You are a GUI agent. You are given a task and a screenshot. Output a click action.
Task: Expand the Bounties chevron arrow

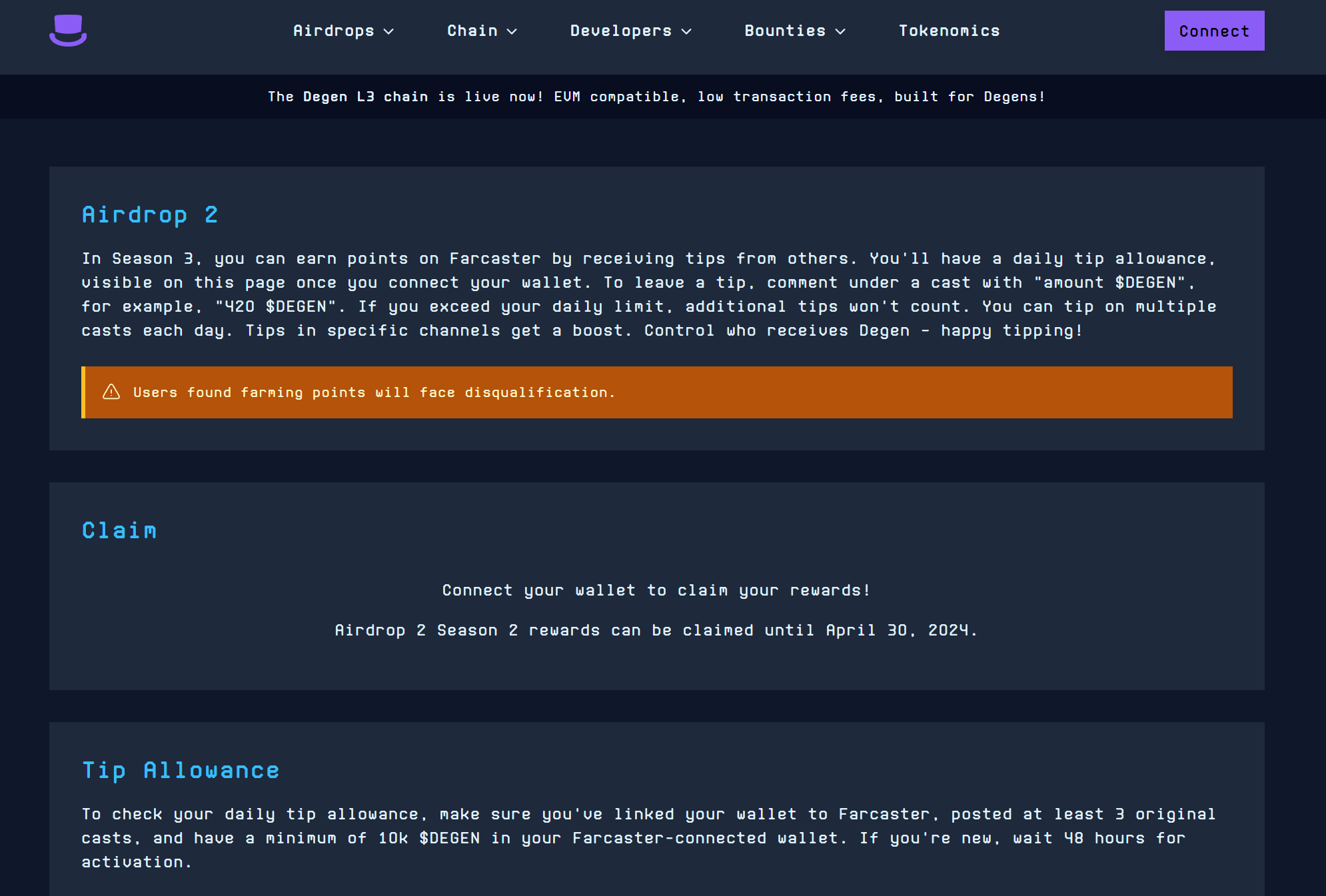[840, 31]
